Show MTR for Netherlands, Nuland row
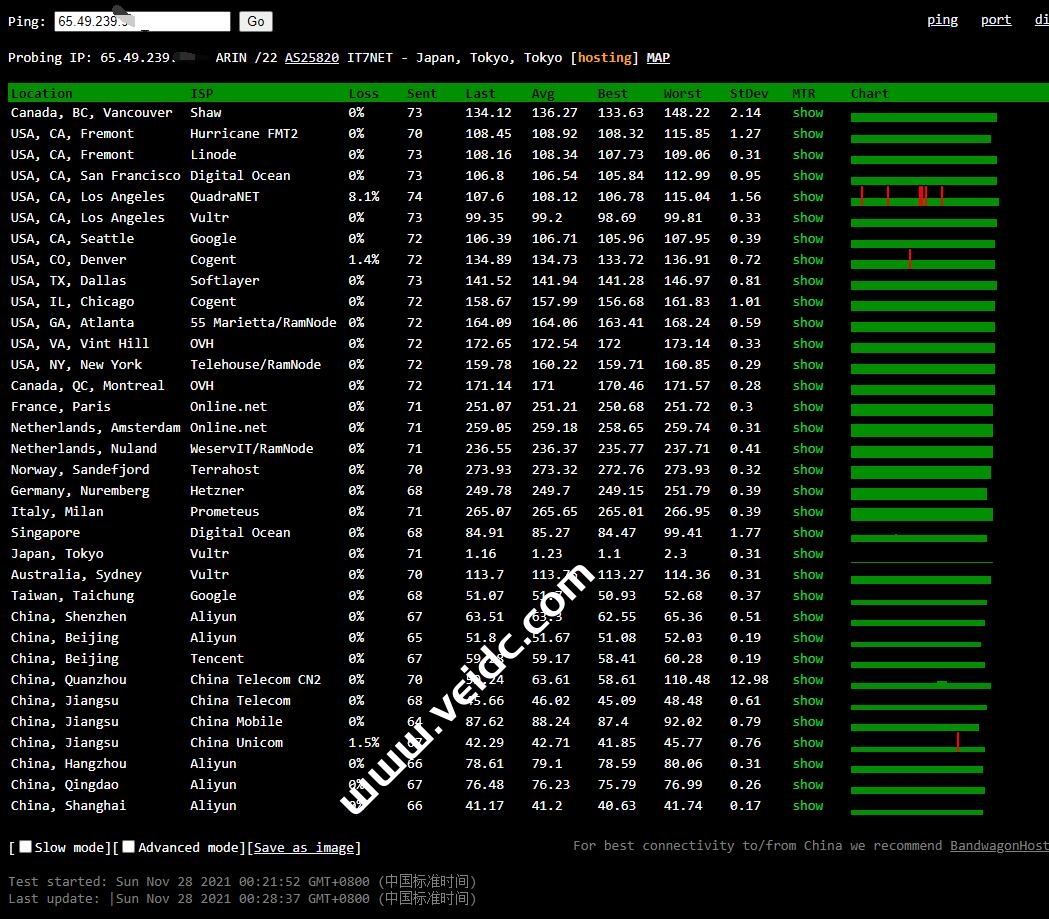Screen dimensions: 1049x919 [807, 449]
